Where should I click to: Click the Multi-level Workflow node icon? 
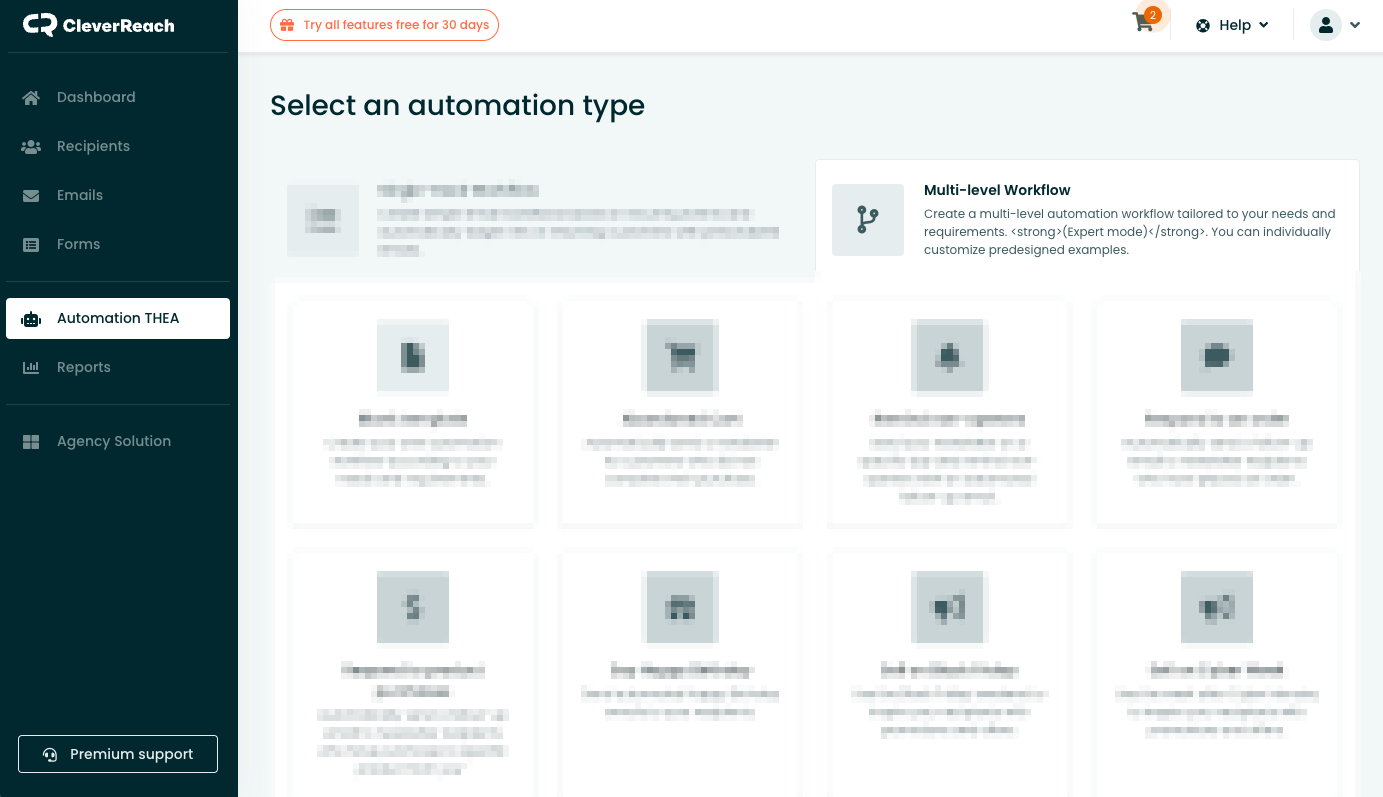[868, 219]
